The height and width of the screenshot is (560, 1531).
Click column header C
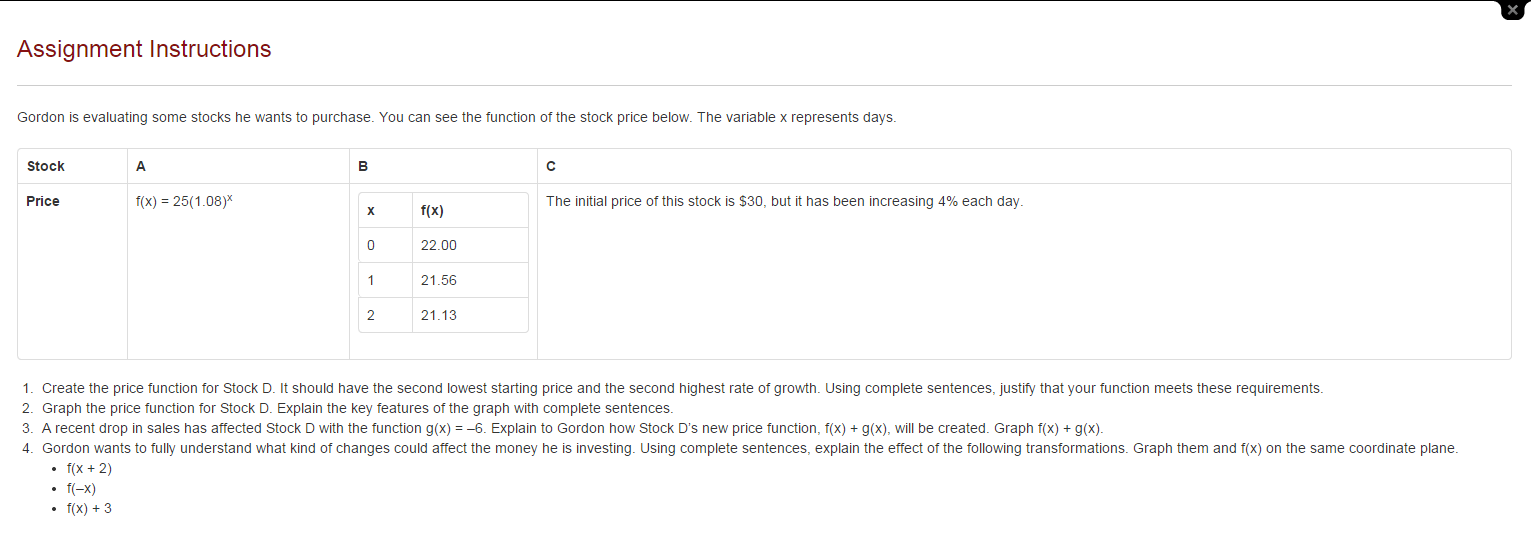pyautogui.click(x=551, y=166)
